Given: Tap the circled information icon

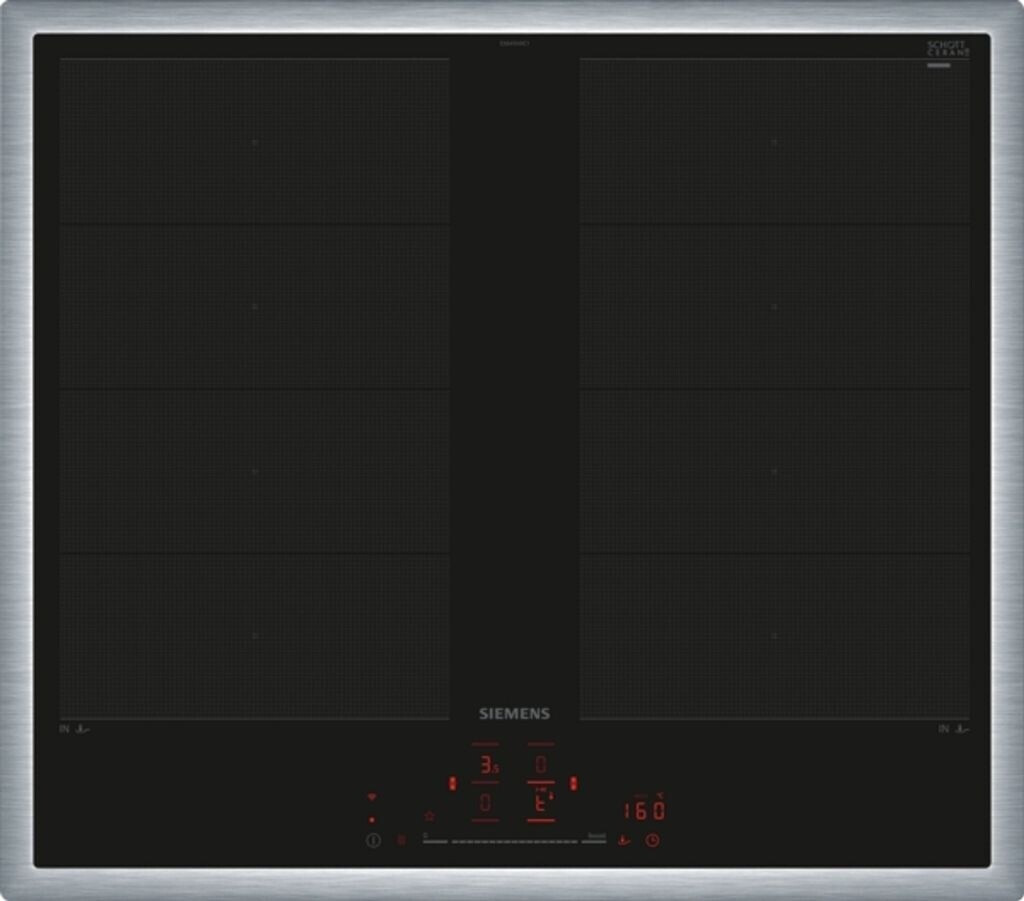Looking at the screenshot, I should point(372,840).
